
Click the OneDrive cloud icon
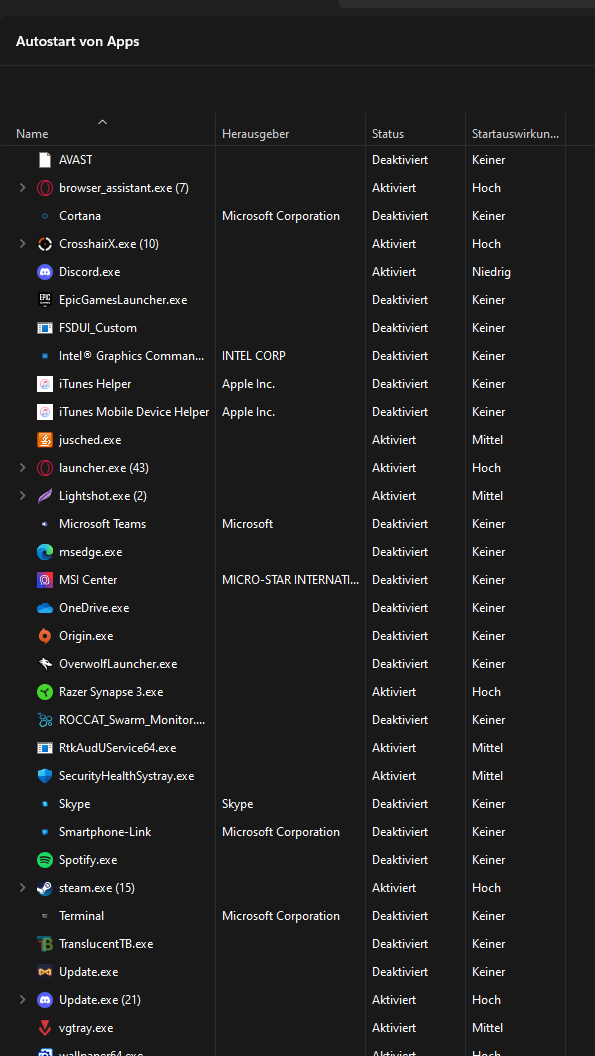44,607
